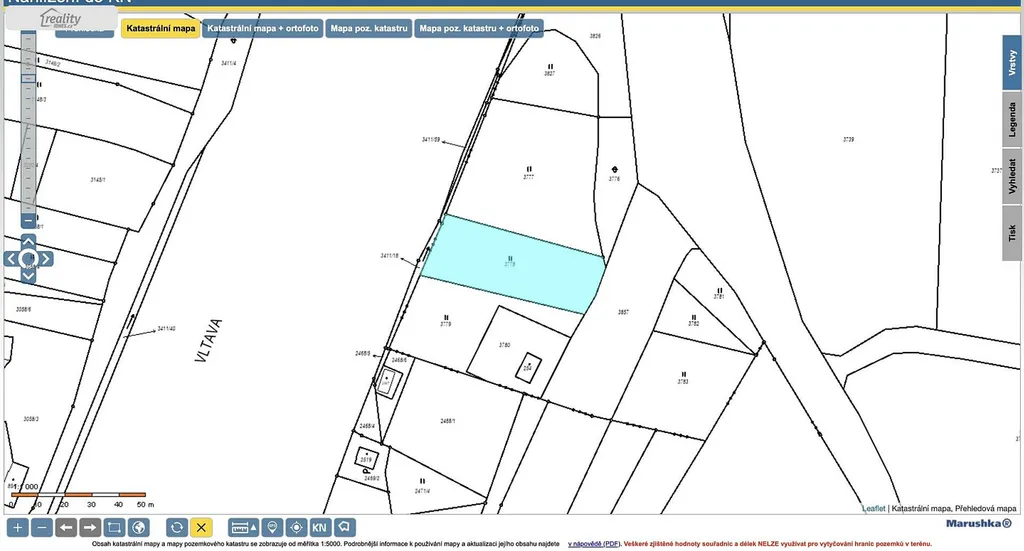1024x551 pixels.
Task: Click the zoom in plus button
Action: pos(18,527)
